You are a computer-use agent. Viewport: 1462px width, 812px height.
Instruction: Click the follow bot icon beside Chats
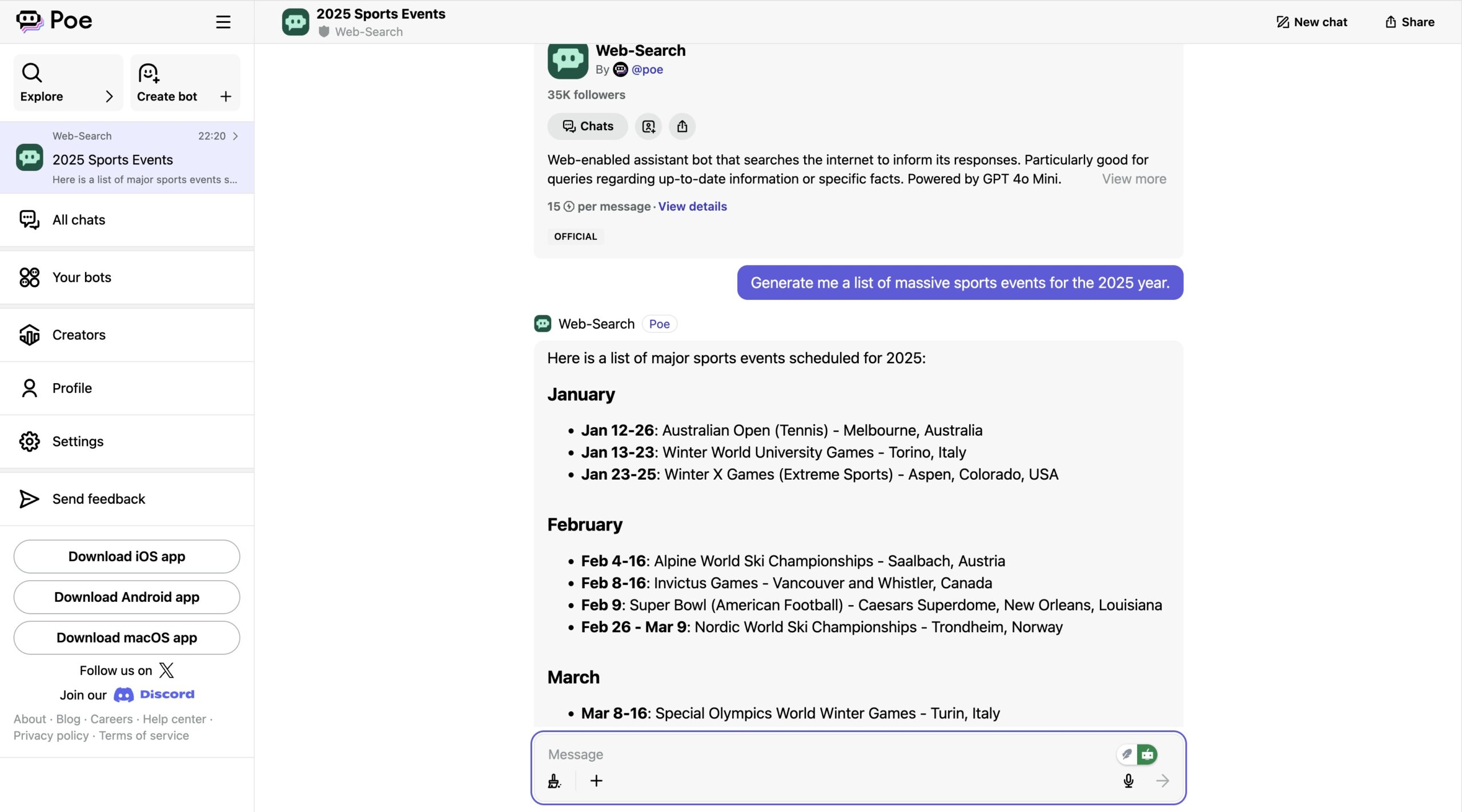(x=648, y=126)
